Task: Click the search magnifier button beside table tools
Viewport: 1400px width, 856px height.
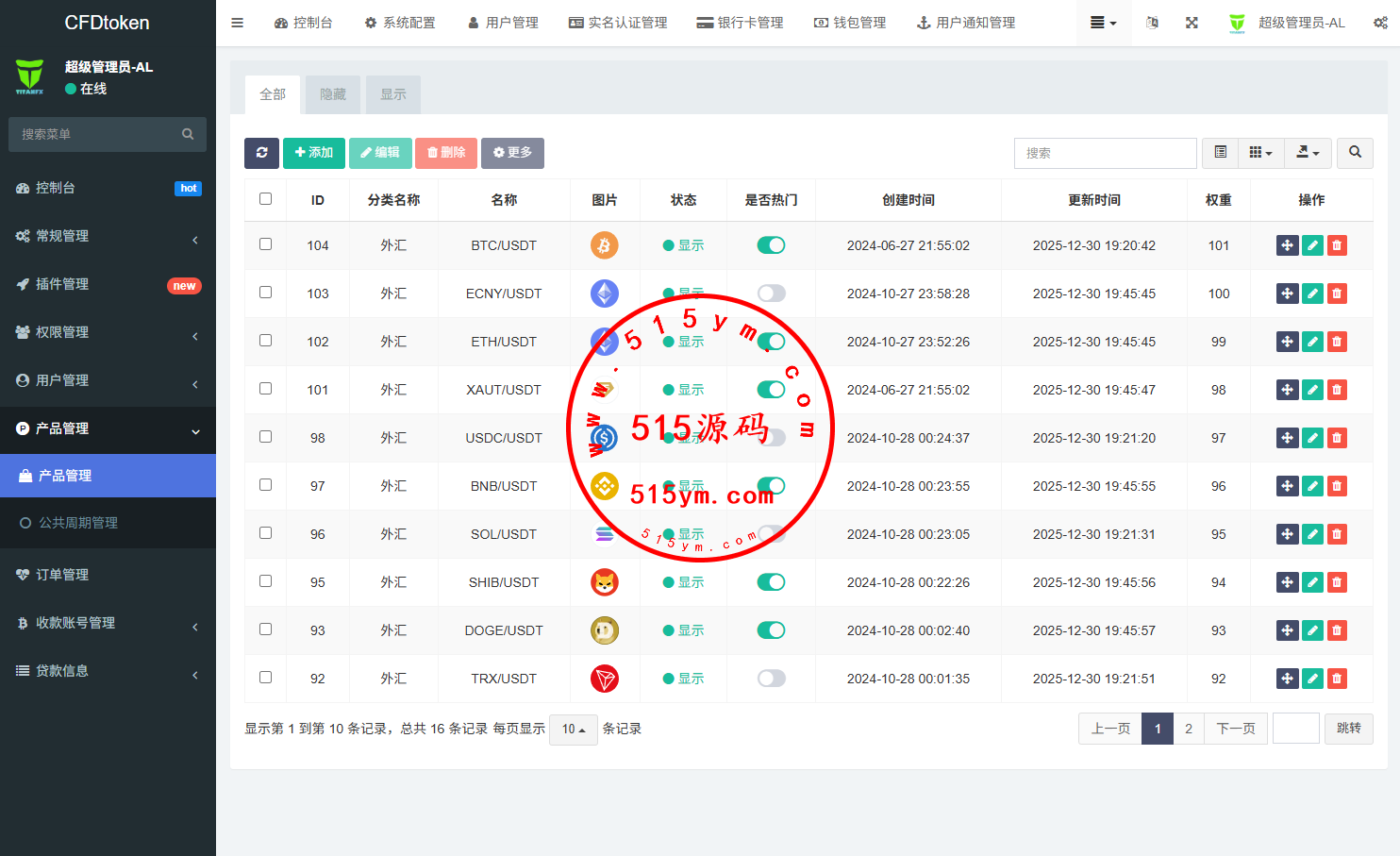Action: (1355, 153)
